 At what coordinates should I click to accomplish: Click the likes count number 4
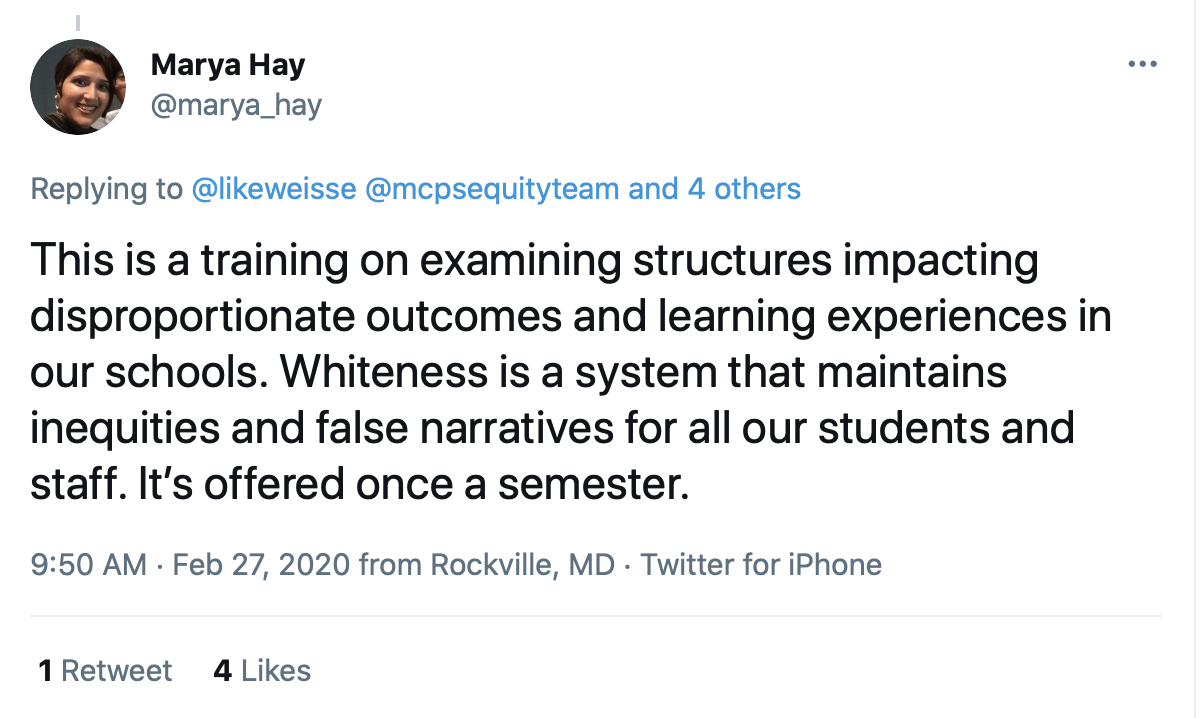coord(223,670)
